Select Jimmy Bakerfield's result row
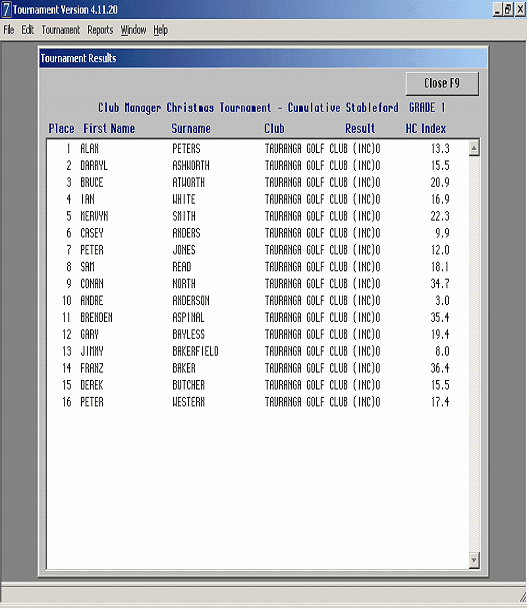 tap(257, 351)
